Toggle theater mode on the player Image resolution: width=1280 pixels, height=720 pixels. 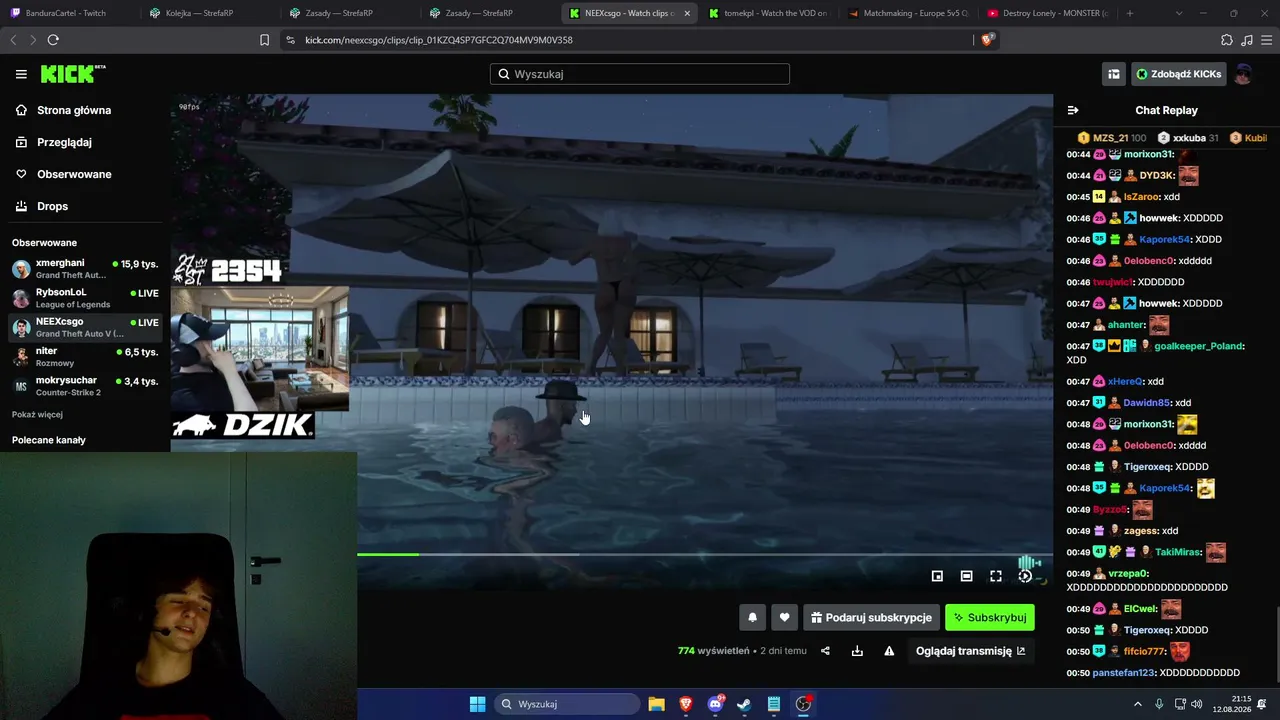tap(966, 576)
